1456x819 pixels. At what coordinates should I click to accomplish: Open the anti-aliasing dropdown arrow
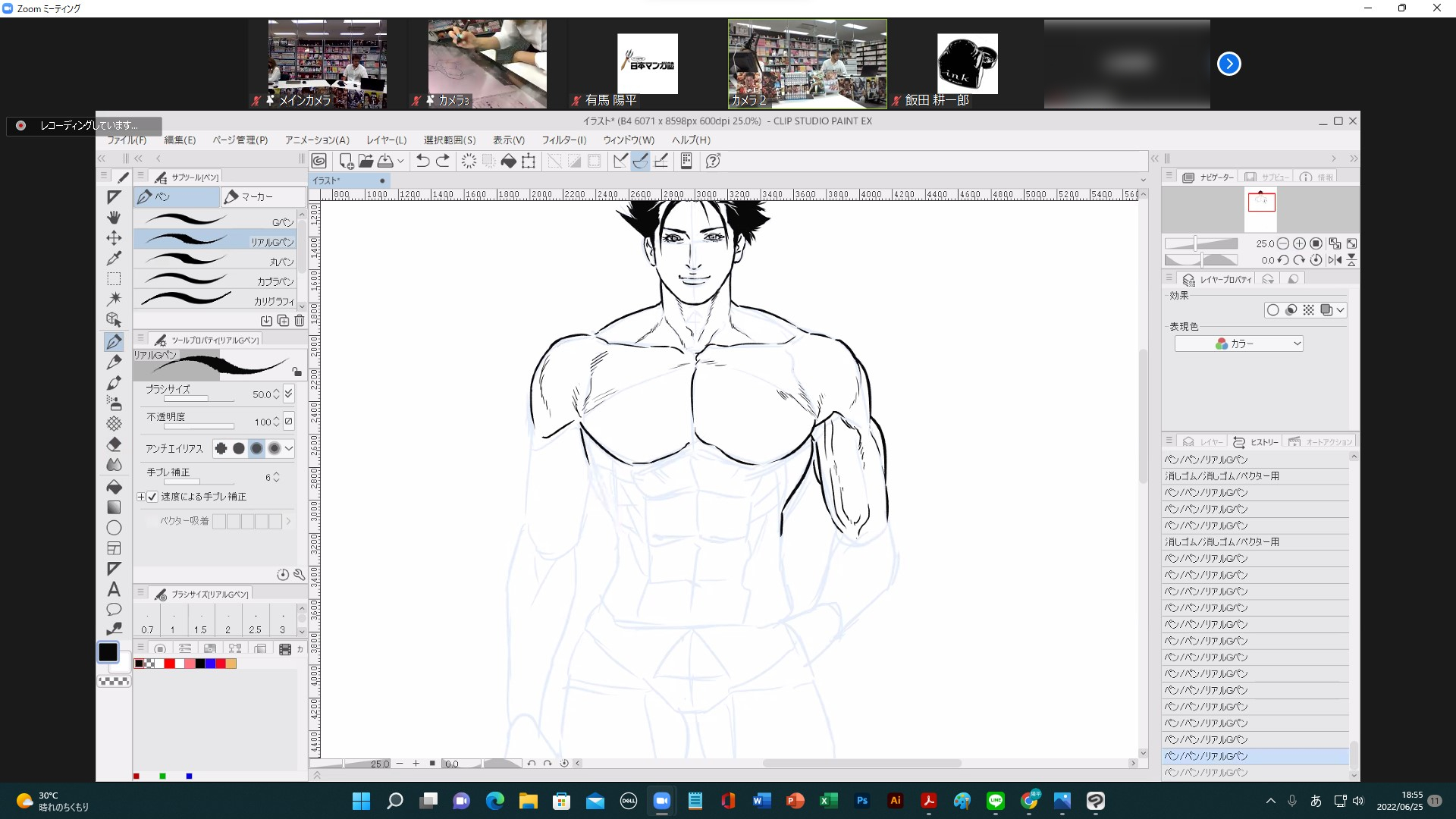pos(289,449)
